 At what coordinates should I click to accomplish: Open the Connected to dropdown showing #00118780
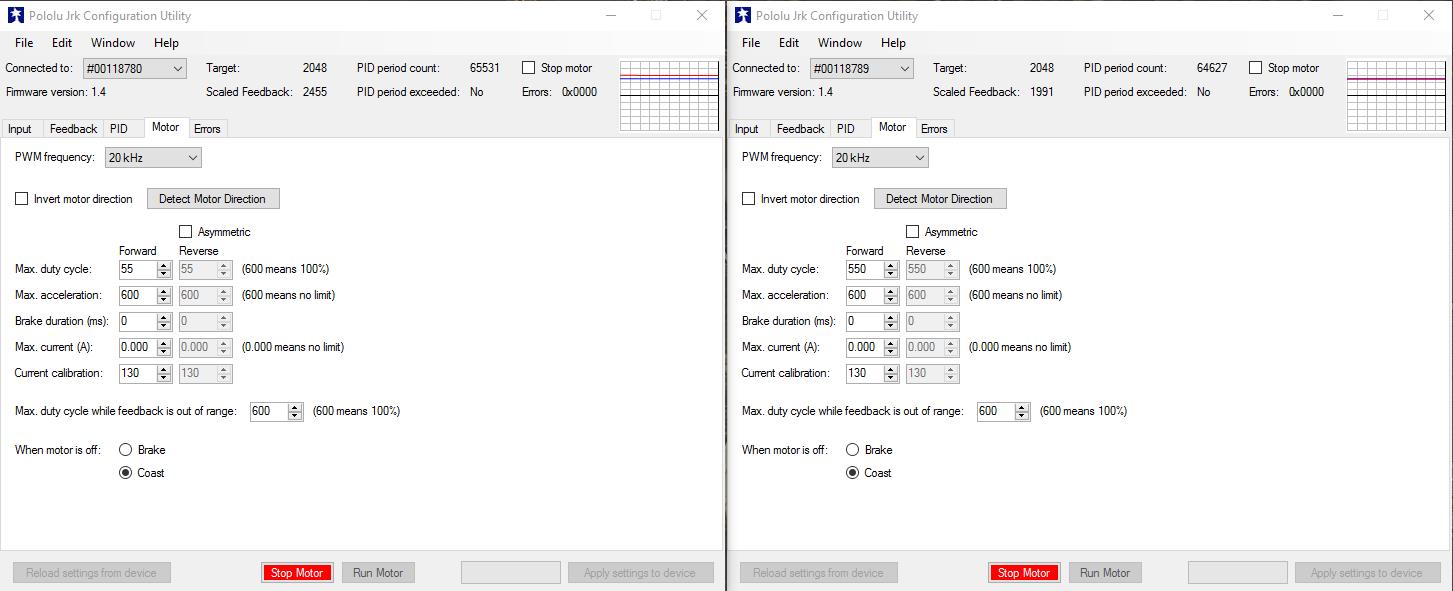click(x=135, y=68)
